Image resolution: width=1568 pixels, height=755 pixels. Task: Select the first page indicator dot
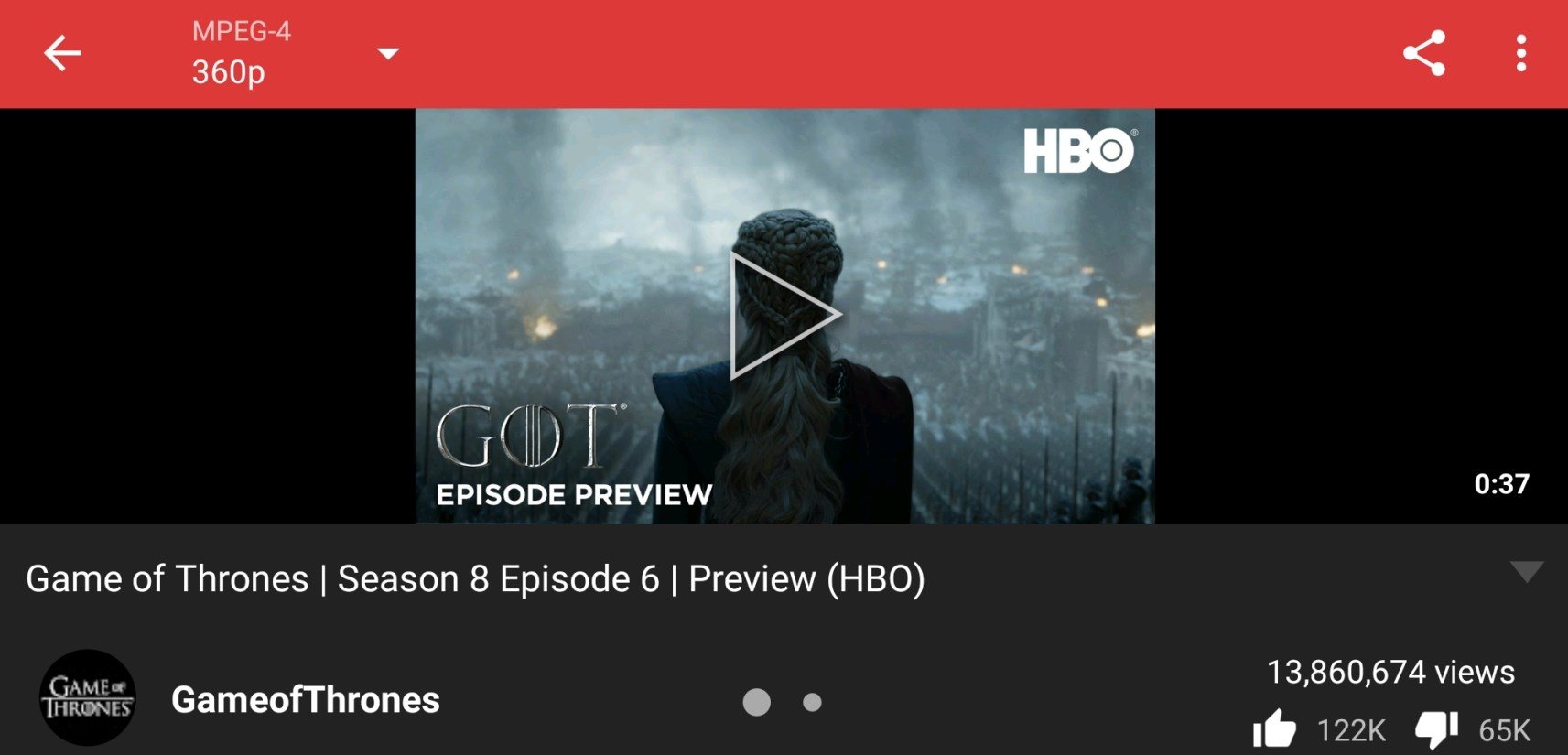tap(756, 702)
